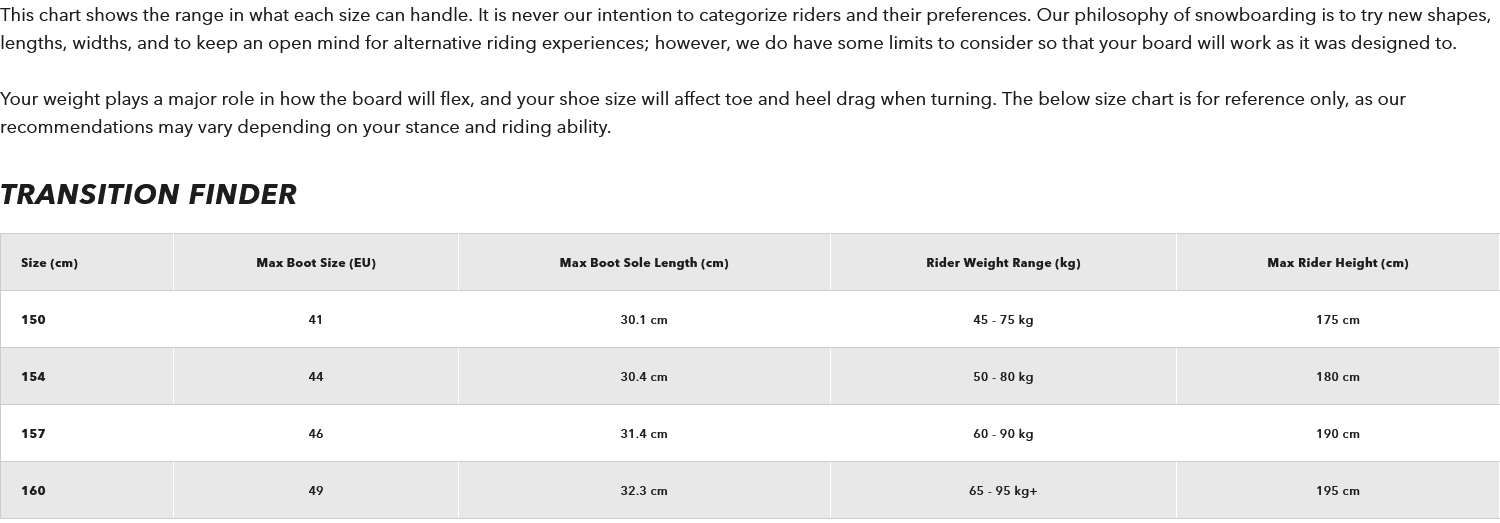Click the Size (cm) column header
Screen dimensions: 1500x523
49,263
